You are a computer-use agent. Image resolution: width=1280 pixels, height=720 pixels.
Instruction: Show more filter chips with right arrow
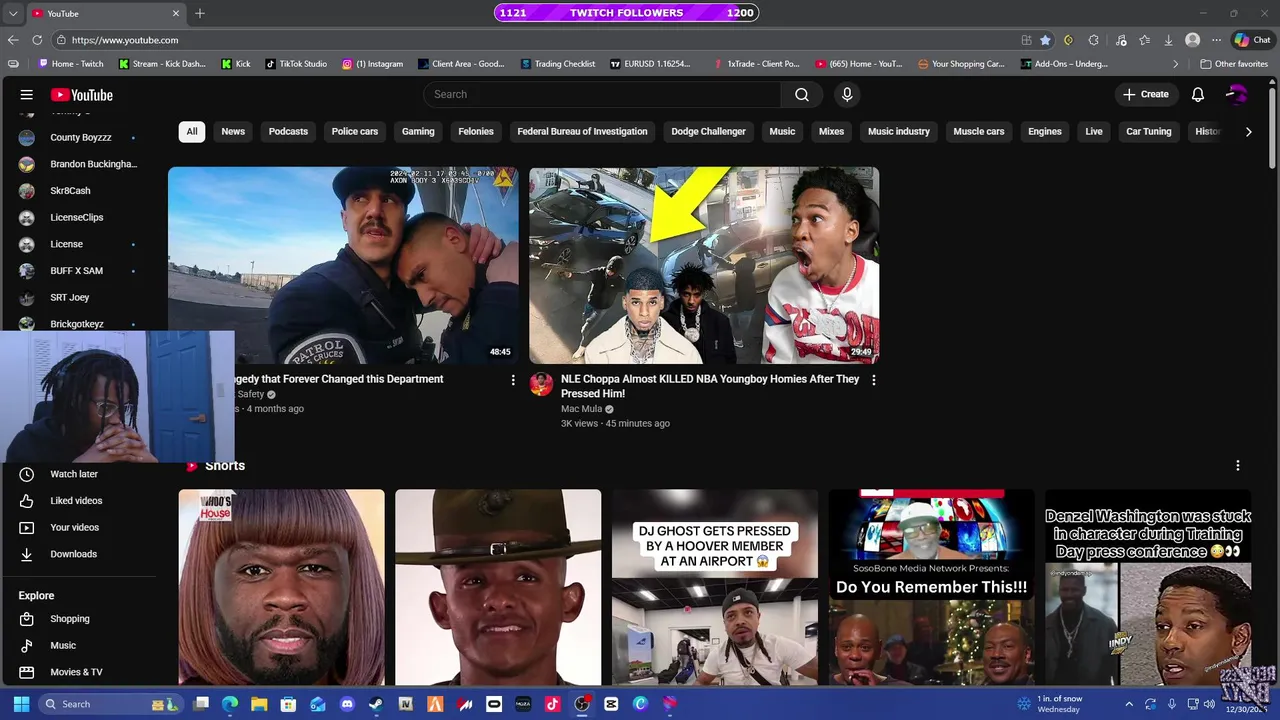coord(1248,131)
